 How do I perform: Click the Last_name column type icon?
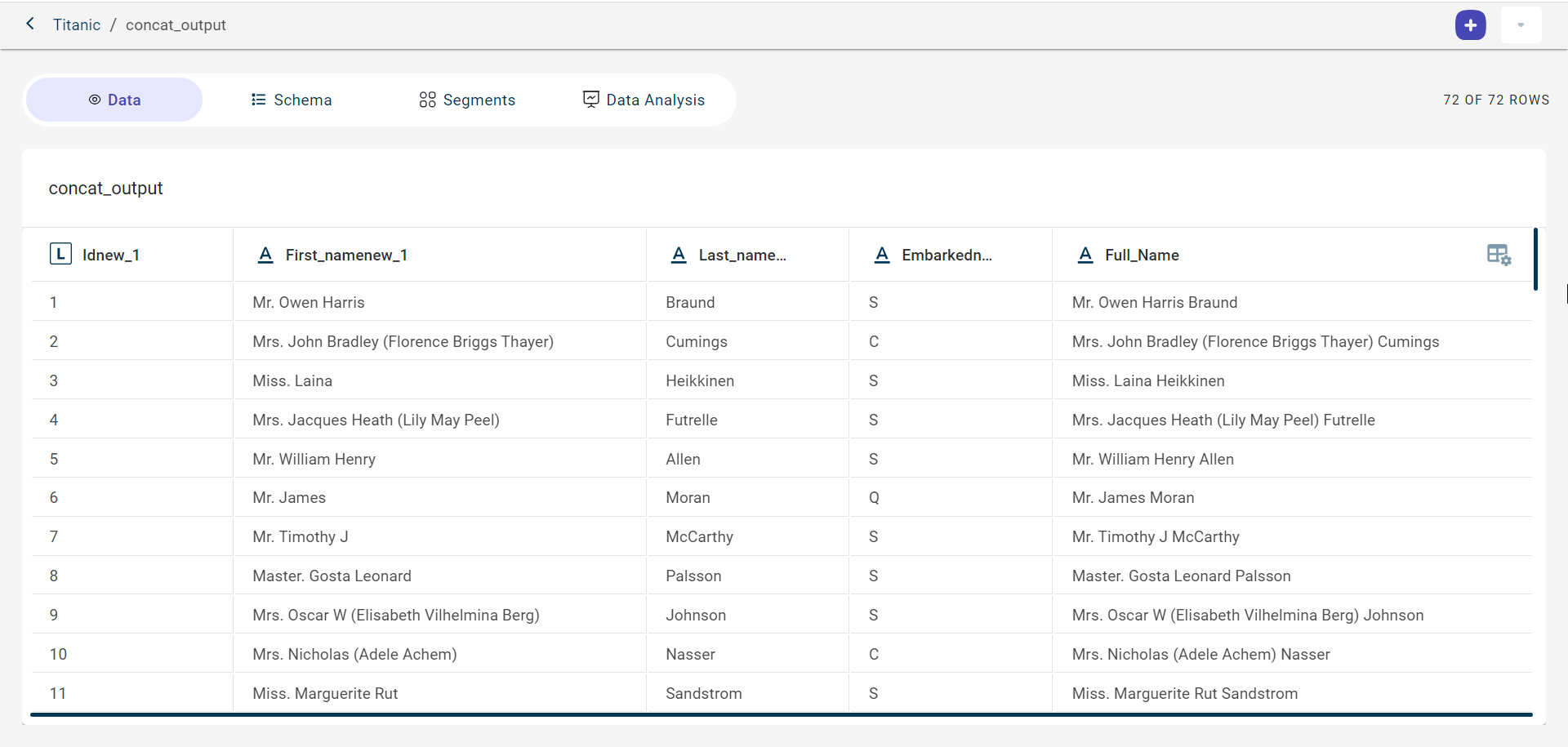click(x=679, y=256)
